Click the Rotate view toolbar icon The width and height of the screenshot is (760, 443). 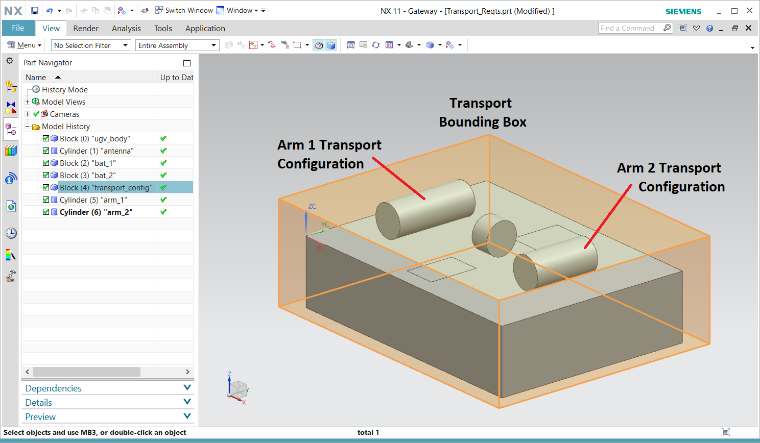376,45
